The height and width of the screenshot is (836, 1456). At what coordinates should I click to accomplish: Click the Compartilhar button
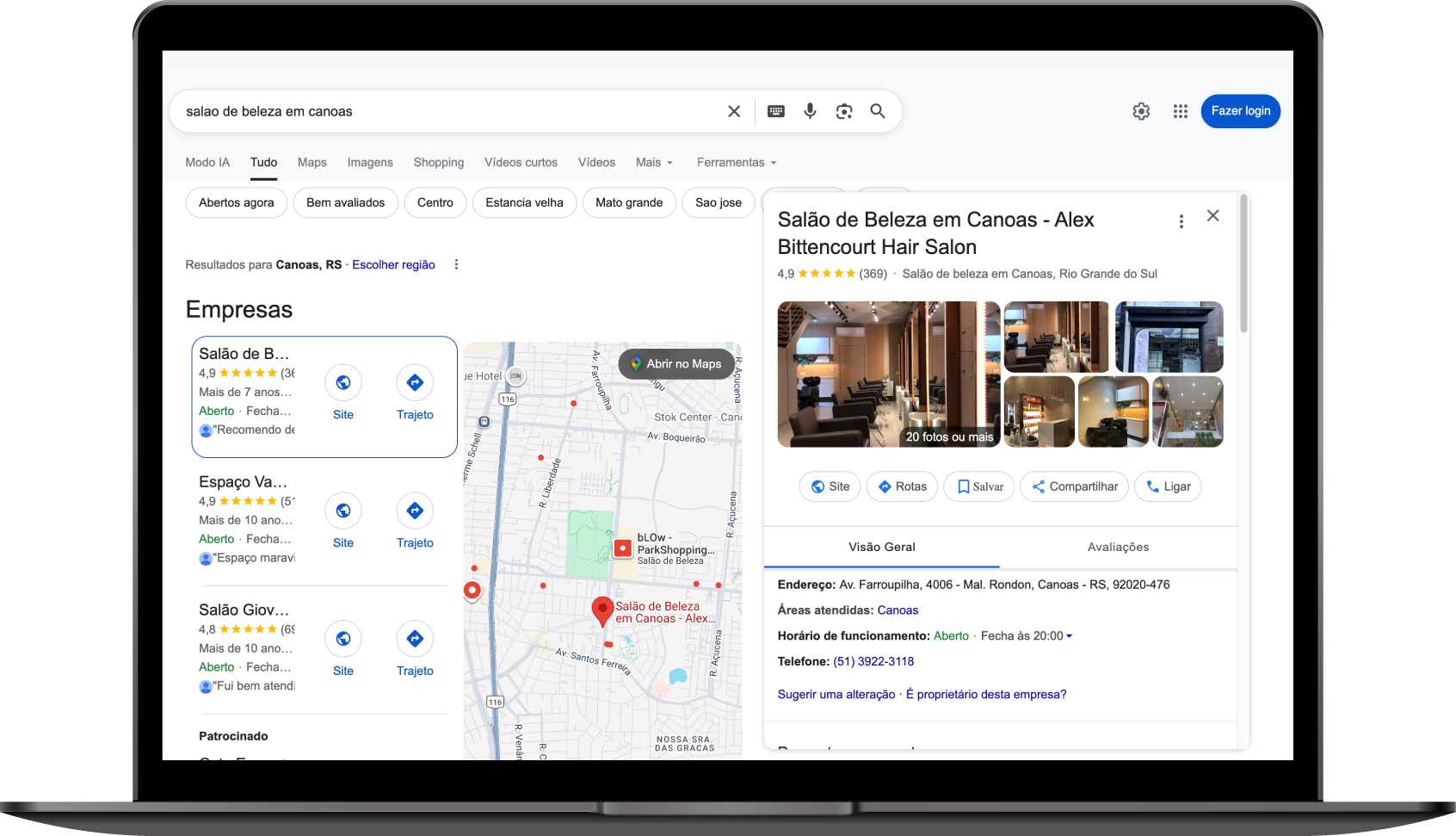pyautogui.click(x=1075, y=486)
